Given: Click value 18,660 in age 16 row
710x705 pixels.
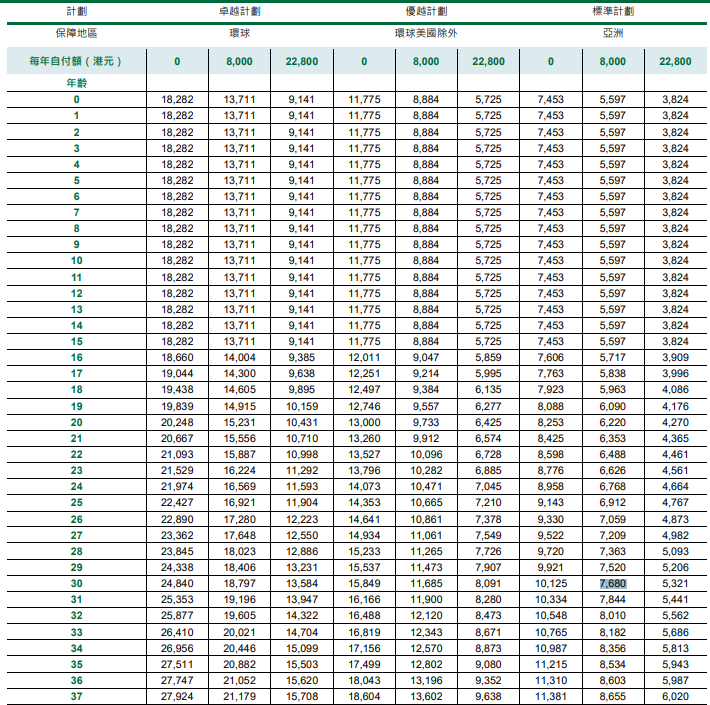Looking at the screenshot, I should click(177, 357).
